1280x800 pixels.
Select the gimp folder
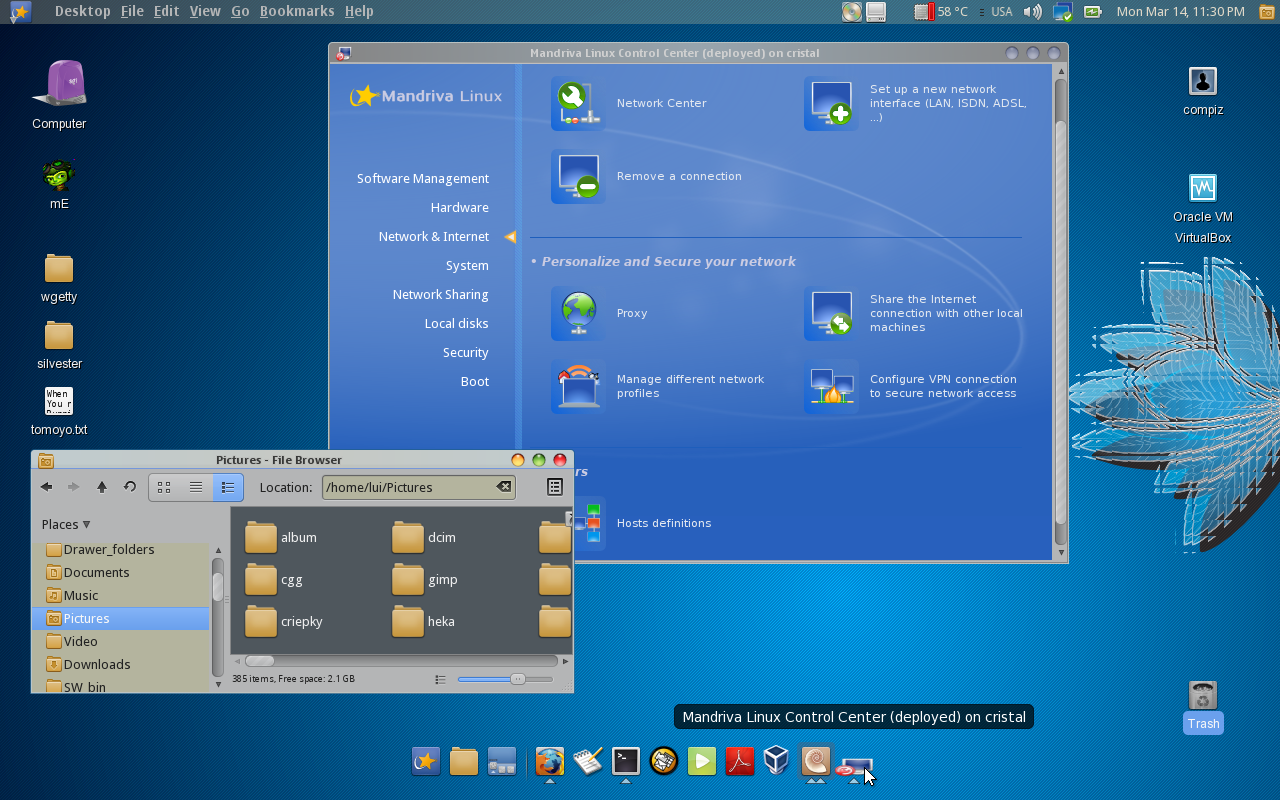(425, 579)
